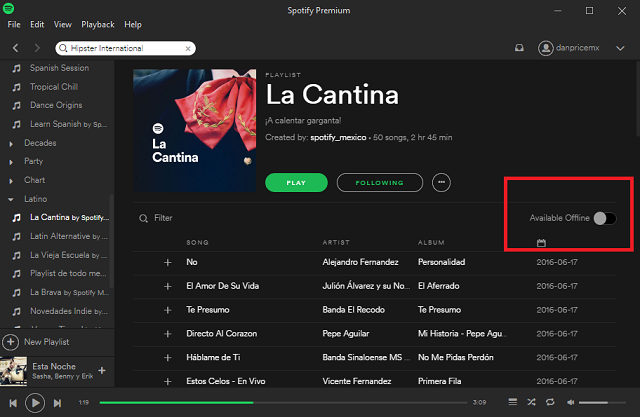Add Háblame de Ti with plus icon
Image resolution: width=640 pixels, height=417 pixels.
click(168, 358)
